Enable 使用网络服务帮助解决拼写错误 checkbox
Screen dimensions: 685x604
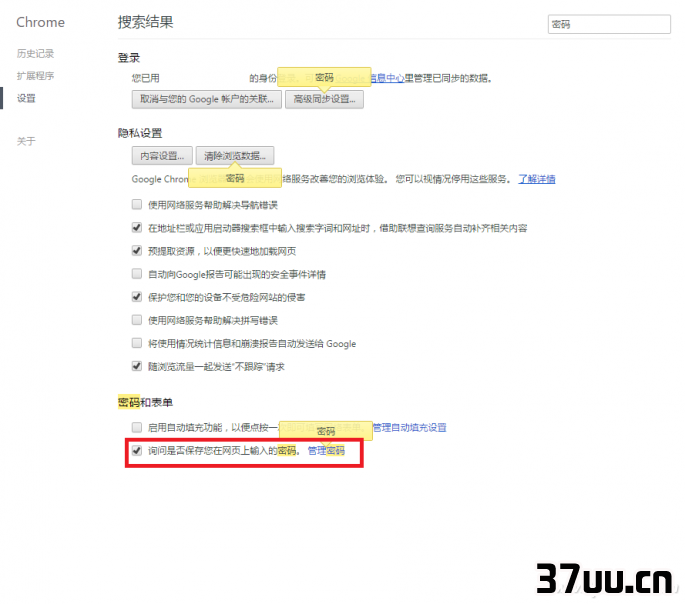(x=137, y=320)
